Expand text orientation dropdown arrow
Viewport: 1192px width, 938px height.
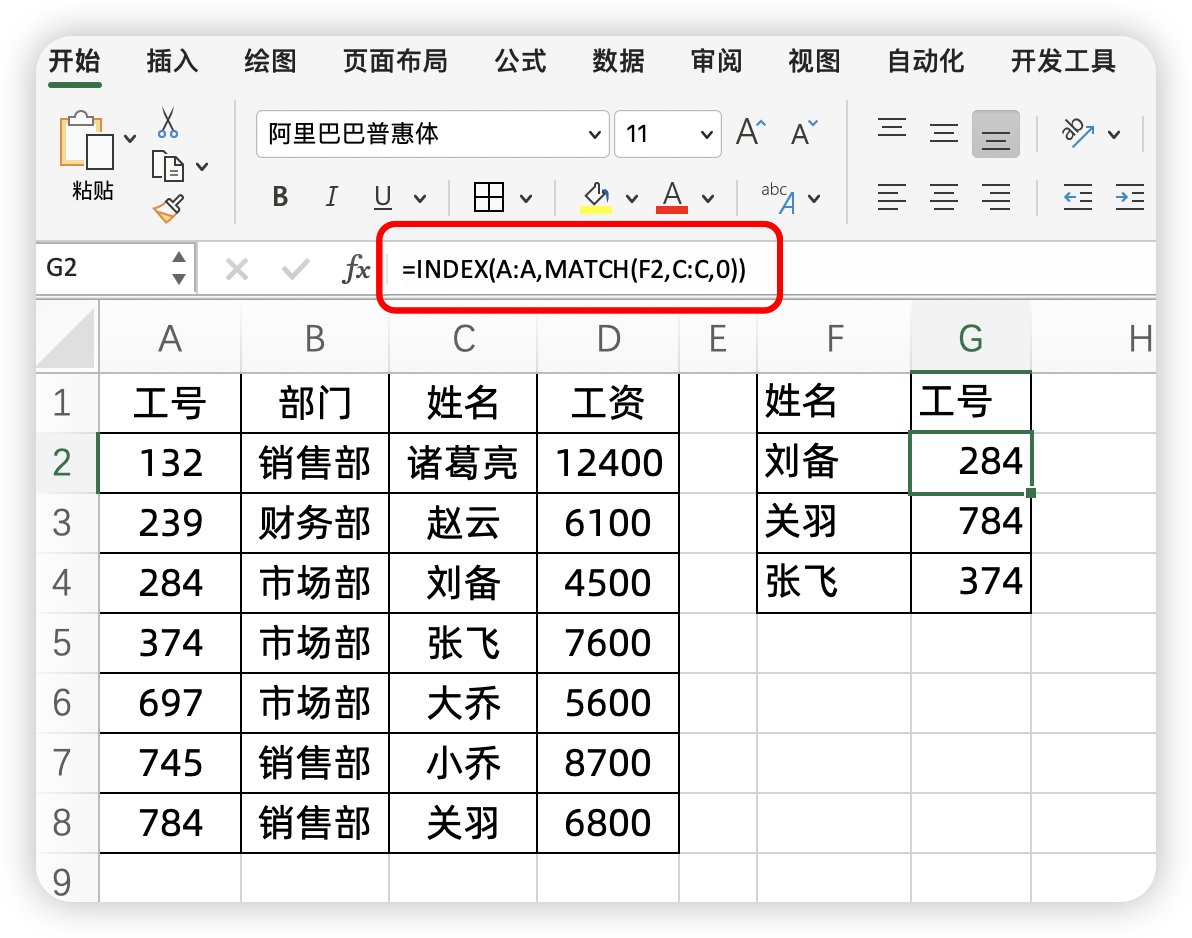click(x=1114, y=135)
